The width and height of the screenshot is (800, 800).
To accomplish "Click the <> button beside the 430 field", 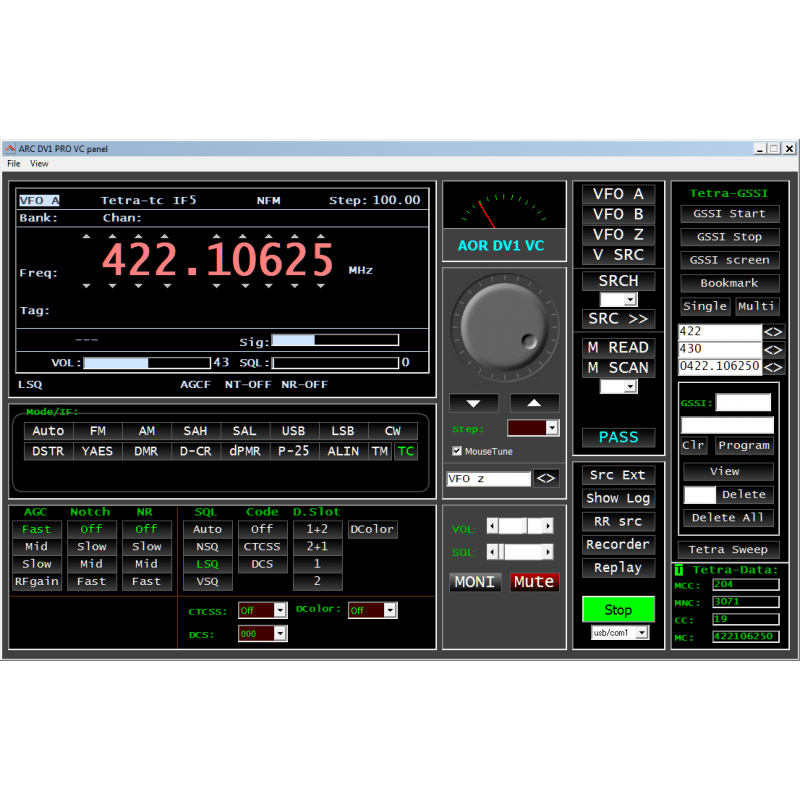I will pyautogui.click(x=773, y=349).
